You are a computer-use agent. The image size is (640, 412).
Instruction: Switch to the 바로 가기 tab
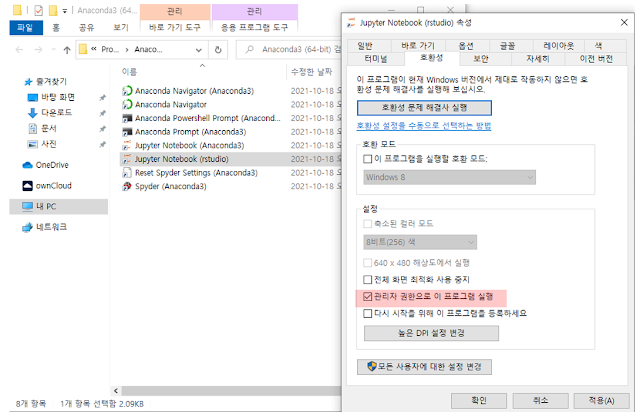click(418, 46)
